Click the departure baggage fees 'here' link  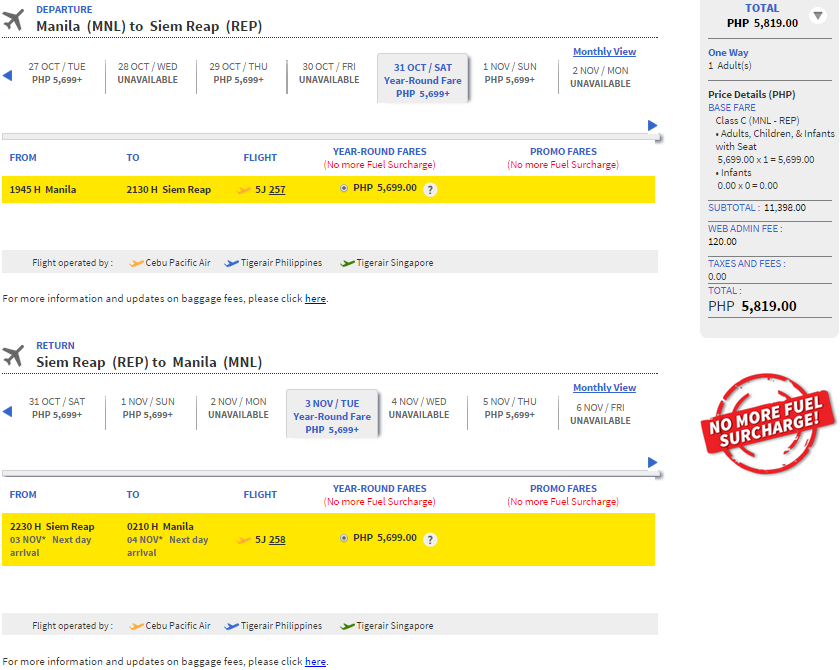point(315,298)
